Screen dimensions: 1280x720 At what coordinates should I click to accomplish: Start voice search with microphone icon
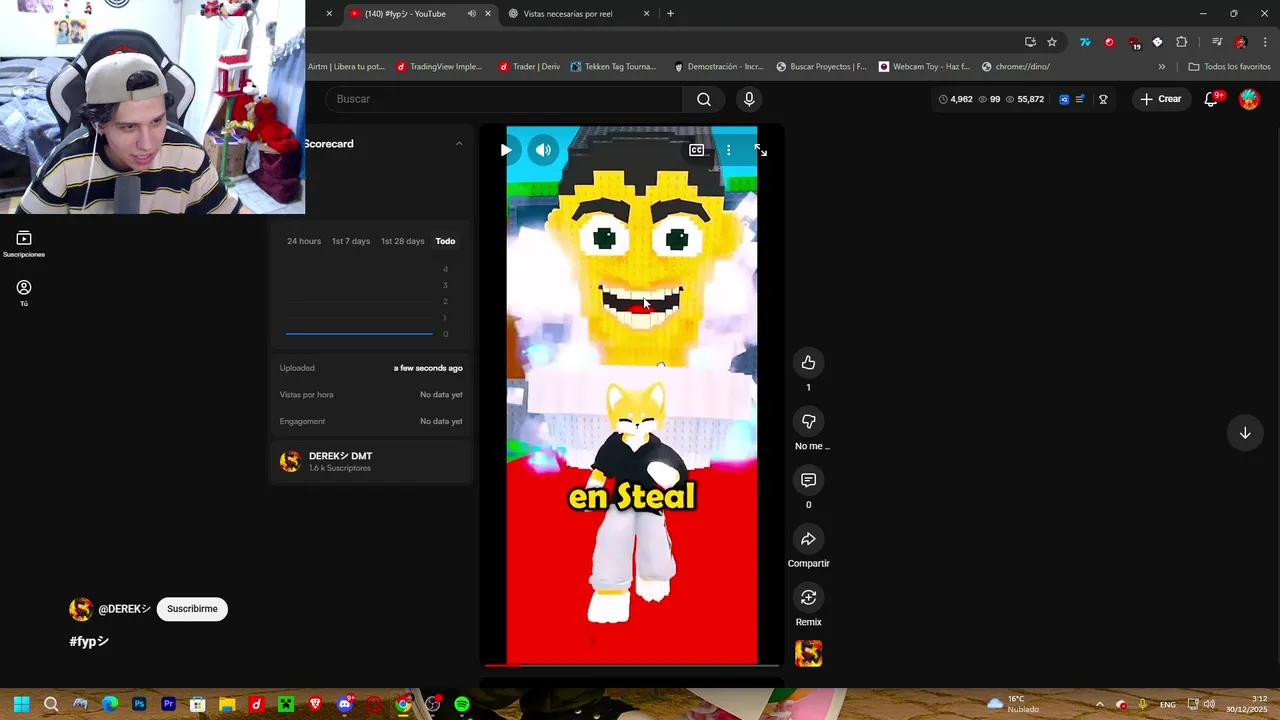(749, 99)
